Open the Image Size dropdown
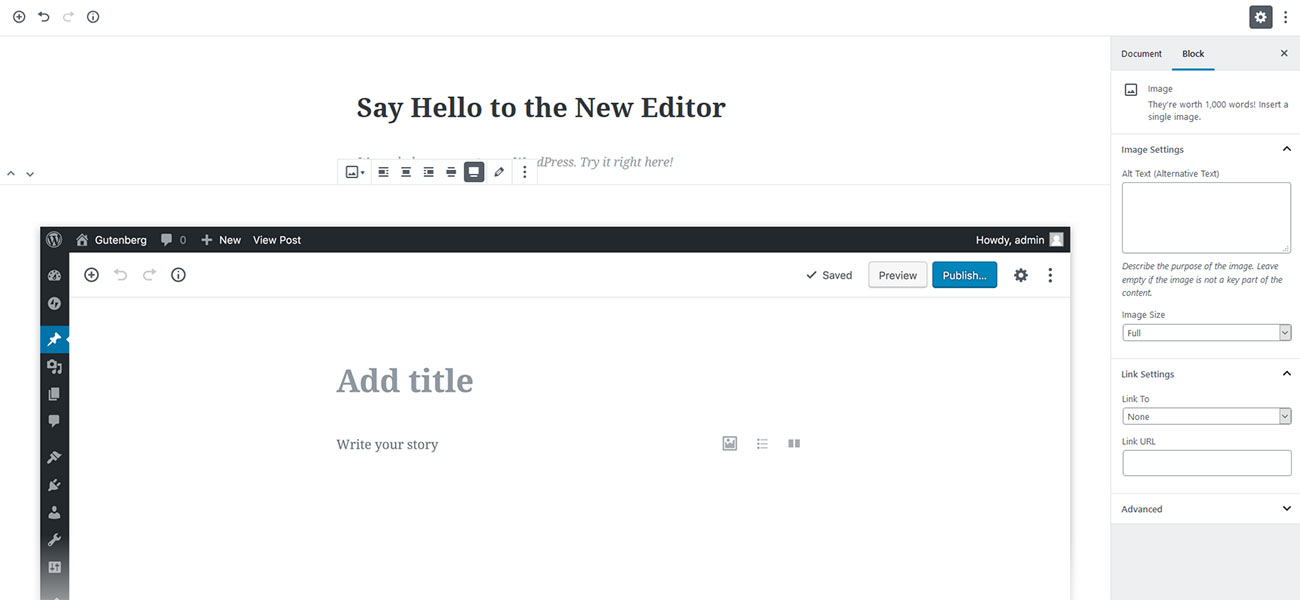This screenshot has width=1300, height=600. 1207,333
